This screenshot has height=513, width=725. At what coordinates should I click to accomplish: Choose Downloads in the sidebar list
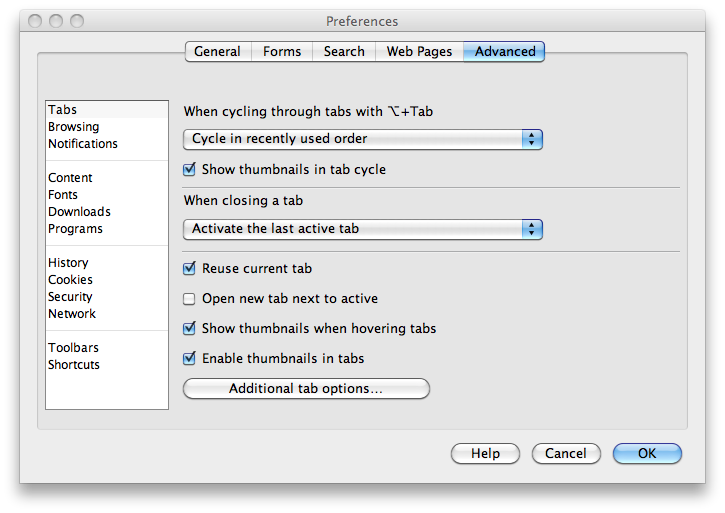pos(79,212)
